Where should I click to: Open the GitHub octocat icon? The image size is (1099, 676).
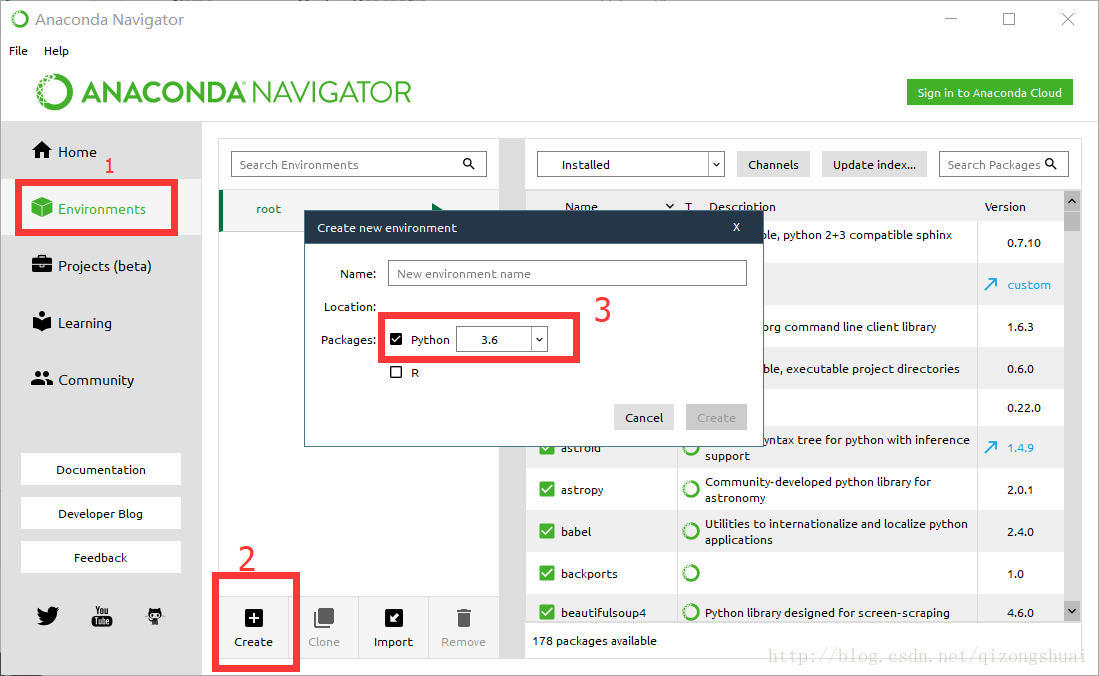[x=155, y=616]
